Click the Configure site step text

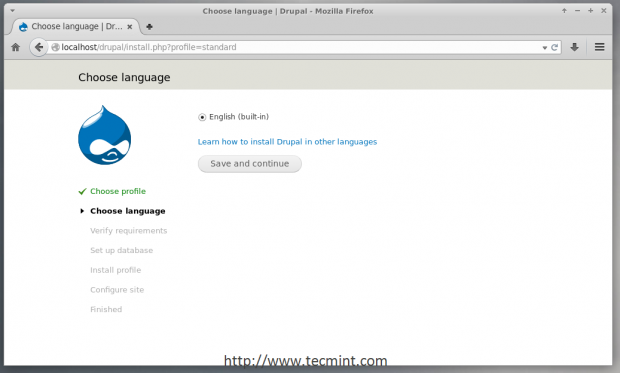(117, 290)
